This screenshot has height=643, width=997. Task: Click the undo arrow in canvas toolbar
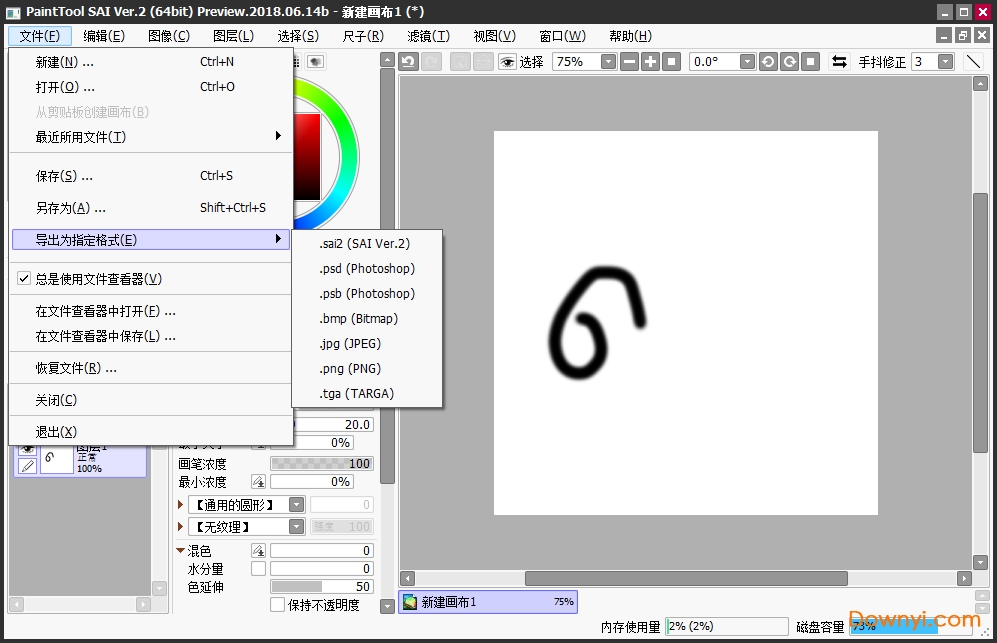(x=408, y=62)
